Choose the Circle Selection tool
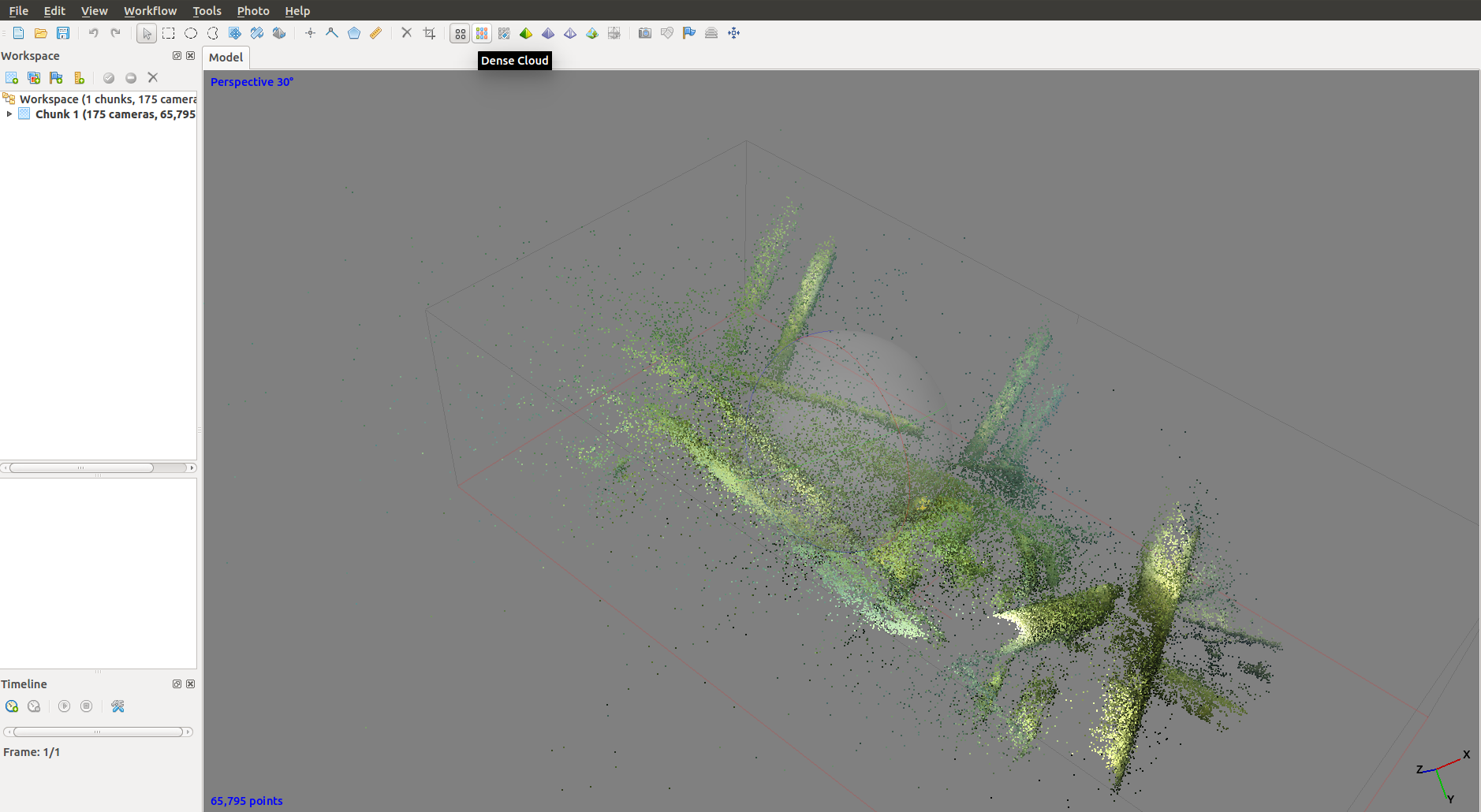This screenshot has width=1481, height=812. (191, 33)
